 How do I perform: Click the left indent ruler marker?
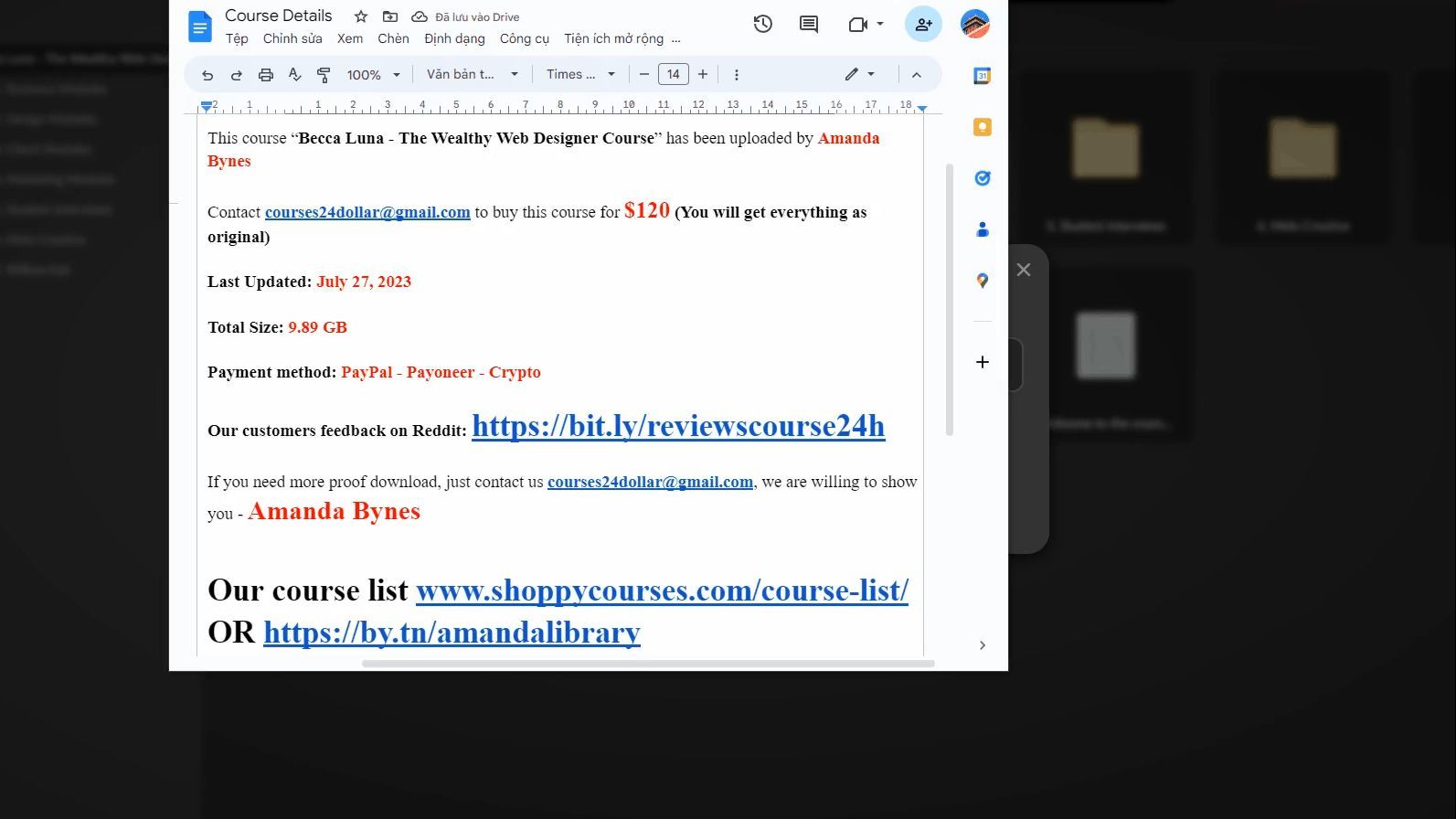pos(207,107)
